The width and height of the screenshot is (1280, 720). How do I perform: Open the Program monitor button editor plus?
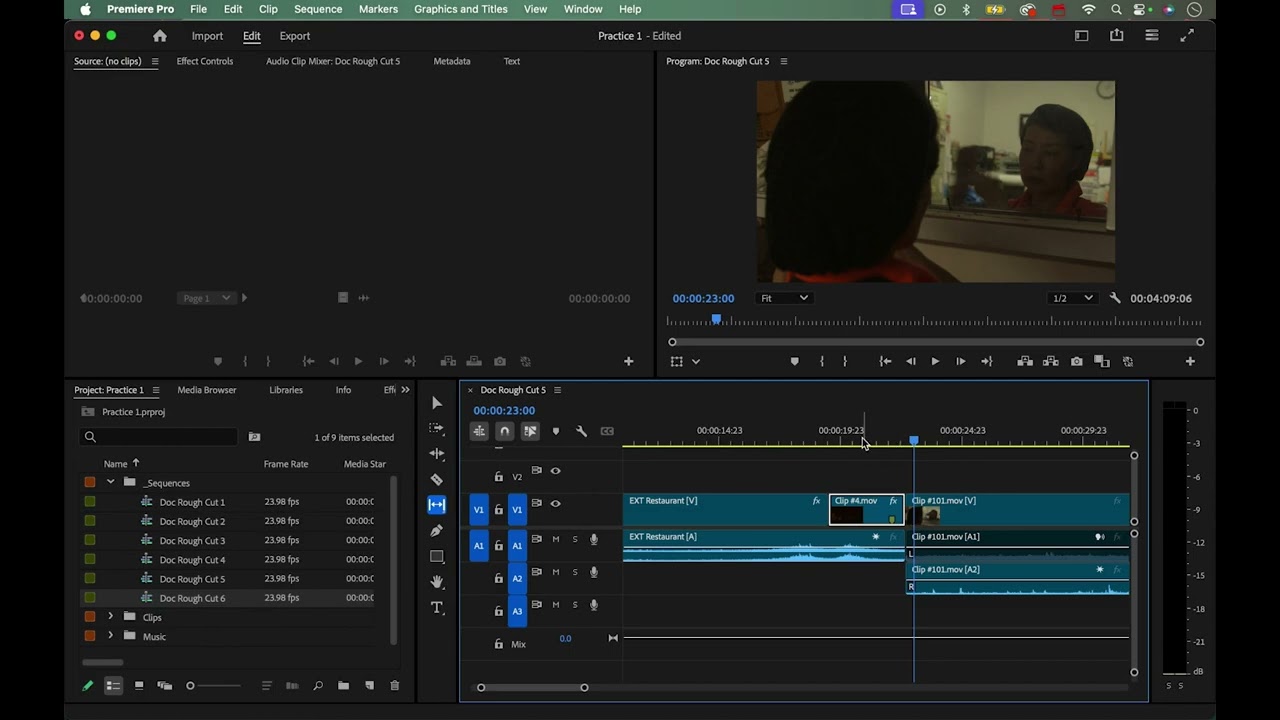(x=1190, y=361)
